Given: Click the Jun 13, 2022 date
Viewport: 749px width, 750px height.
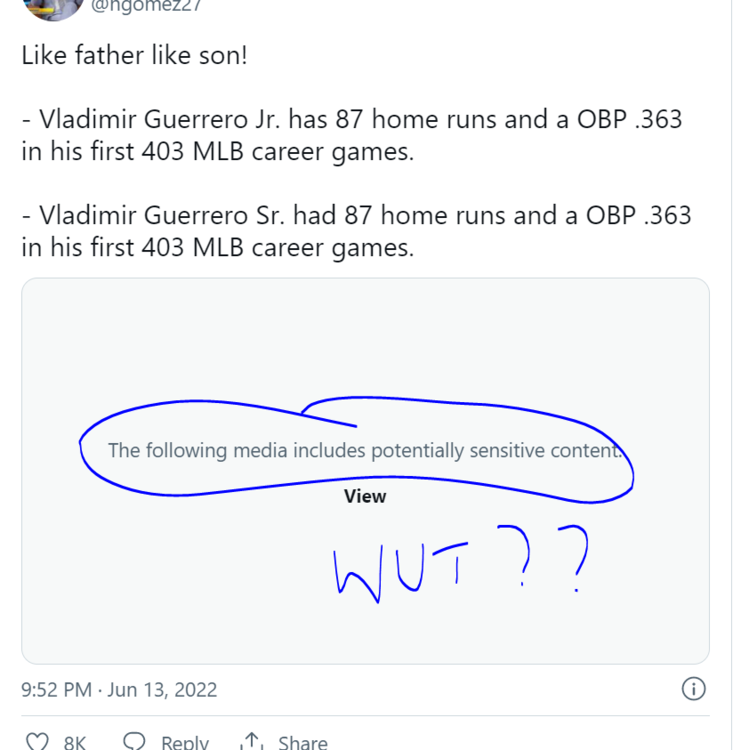Looking at the screenshot, I should [162, 690].
